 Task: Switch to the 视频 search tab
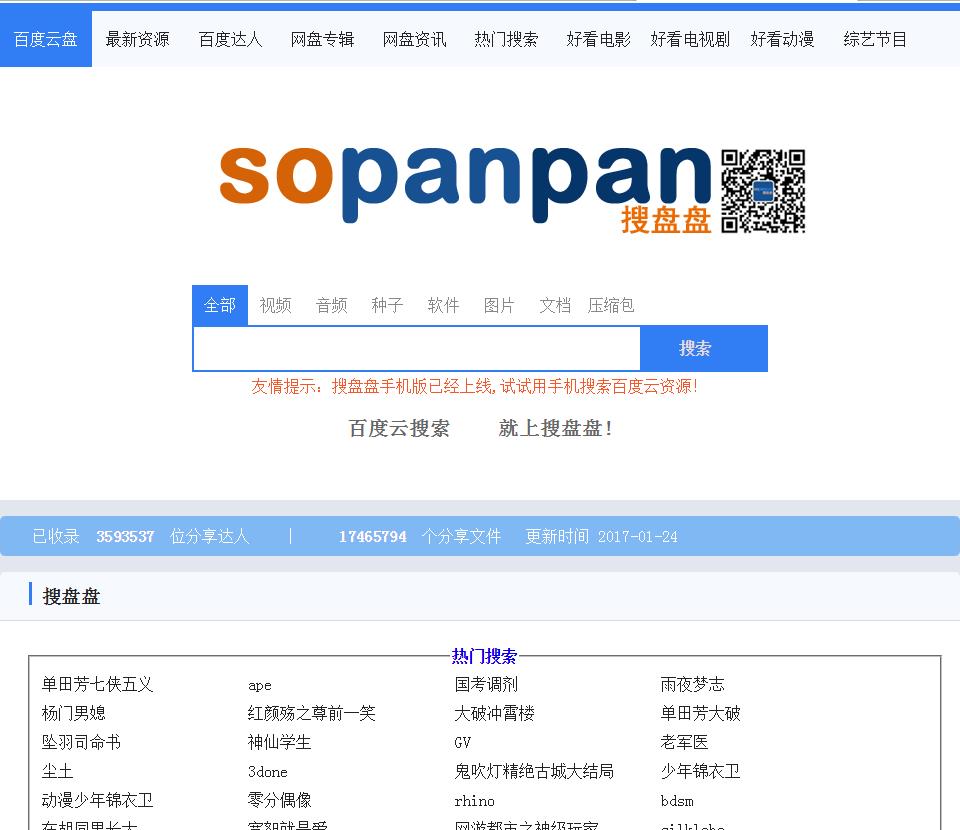click(x=276, y=305)
